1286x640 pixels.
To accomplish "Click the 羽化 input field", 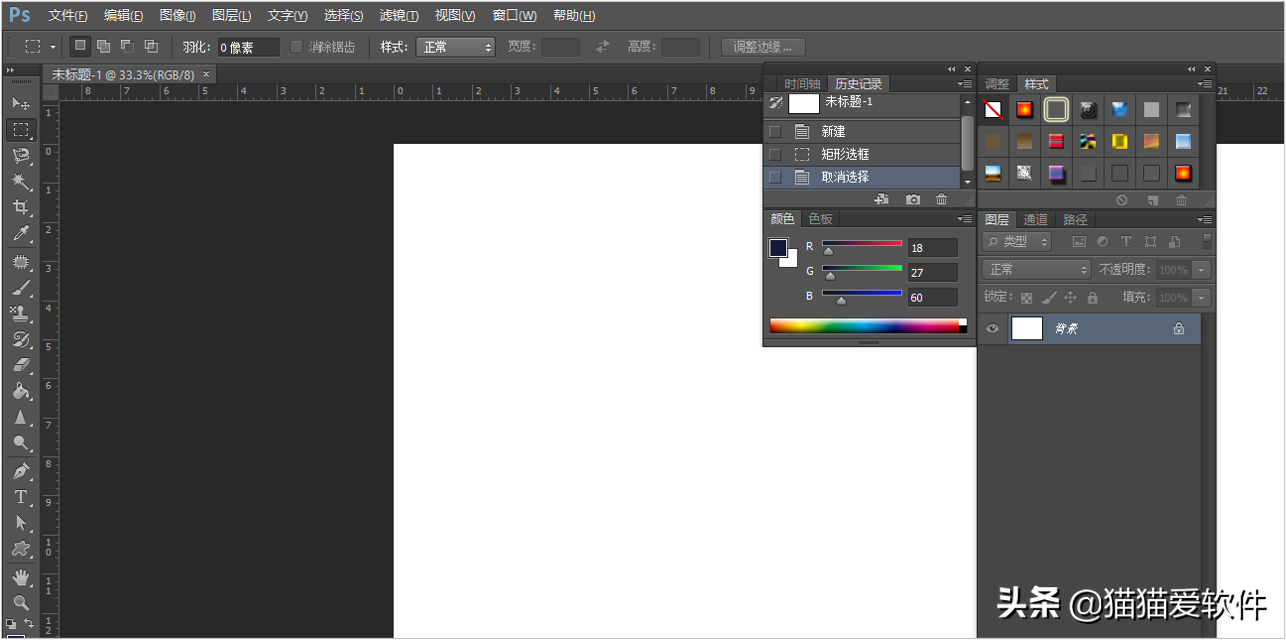I will pos(248,47).
